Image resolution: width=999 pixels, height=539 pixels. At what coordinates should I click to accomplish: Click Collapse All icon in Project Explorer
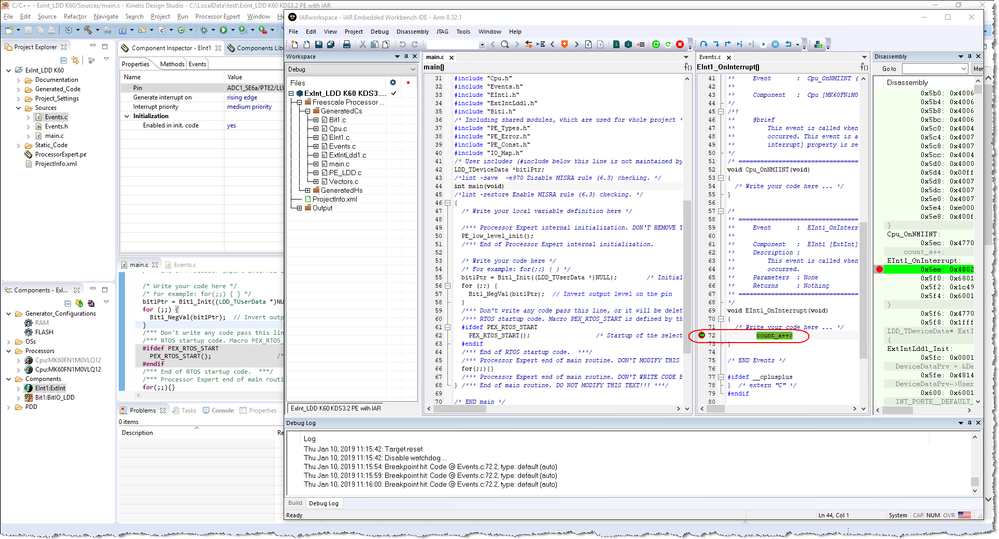click(x=64, y=61)
